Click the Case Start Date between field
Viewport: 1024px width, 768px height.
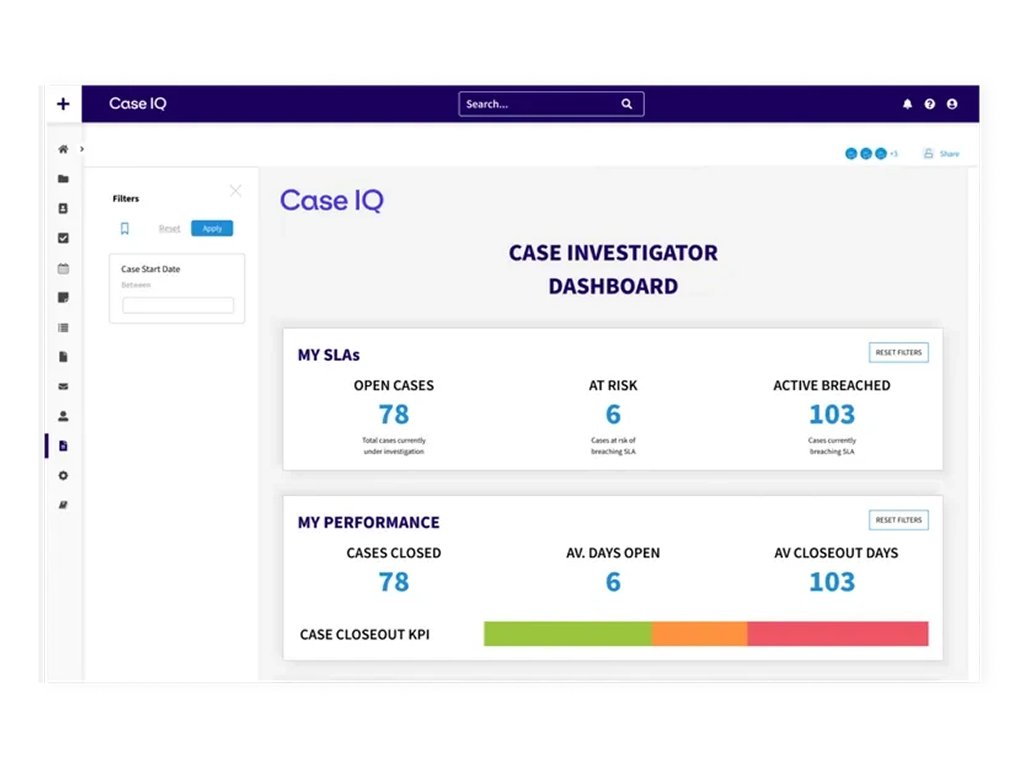pyautogui.click(x=178, y=305)
